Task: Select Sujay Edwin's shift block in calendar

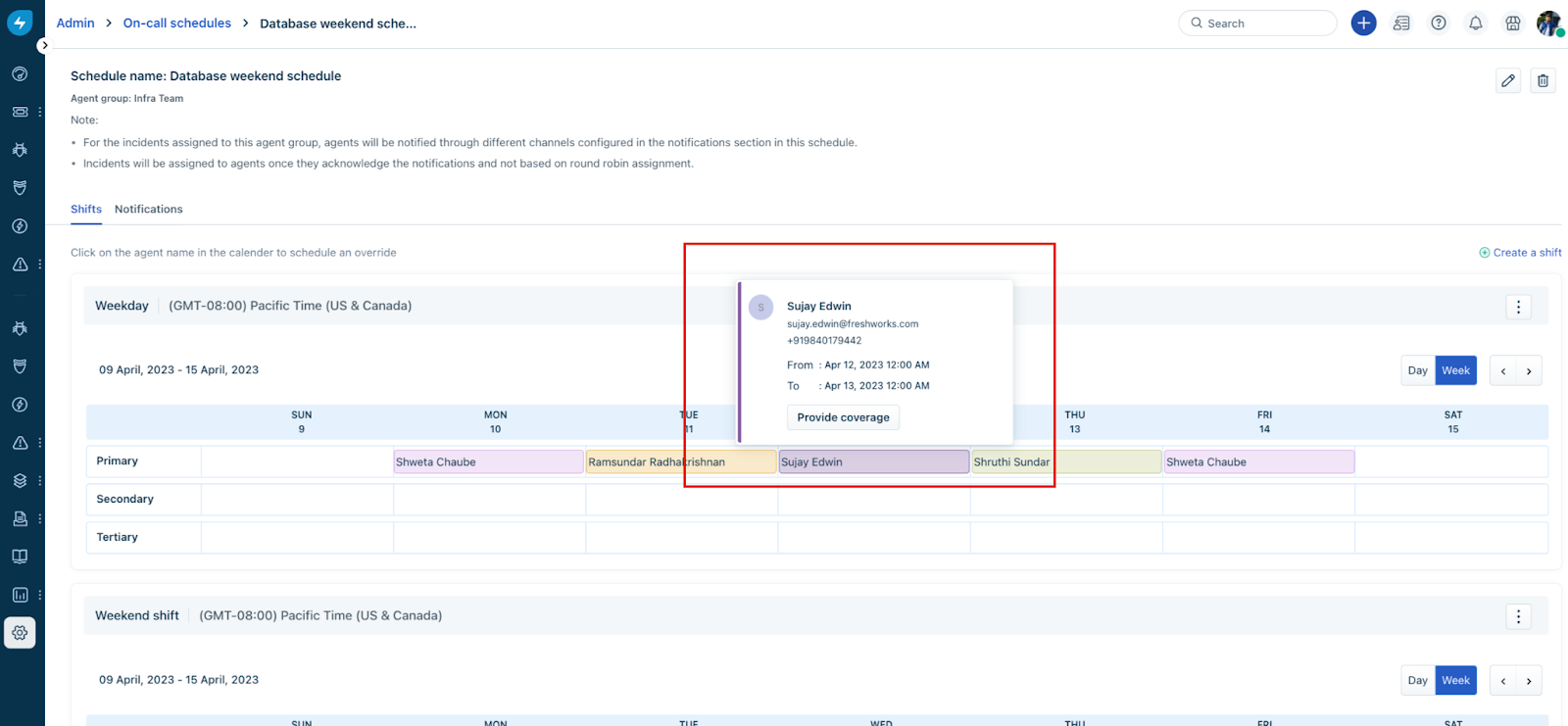Action: coord(874,461)
